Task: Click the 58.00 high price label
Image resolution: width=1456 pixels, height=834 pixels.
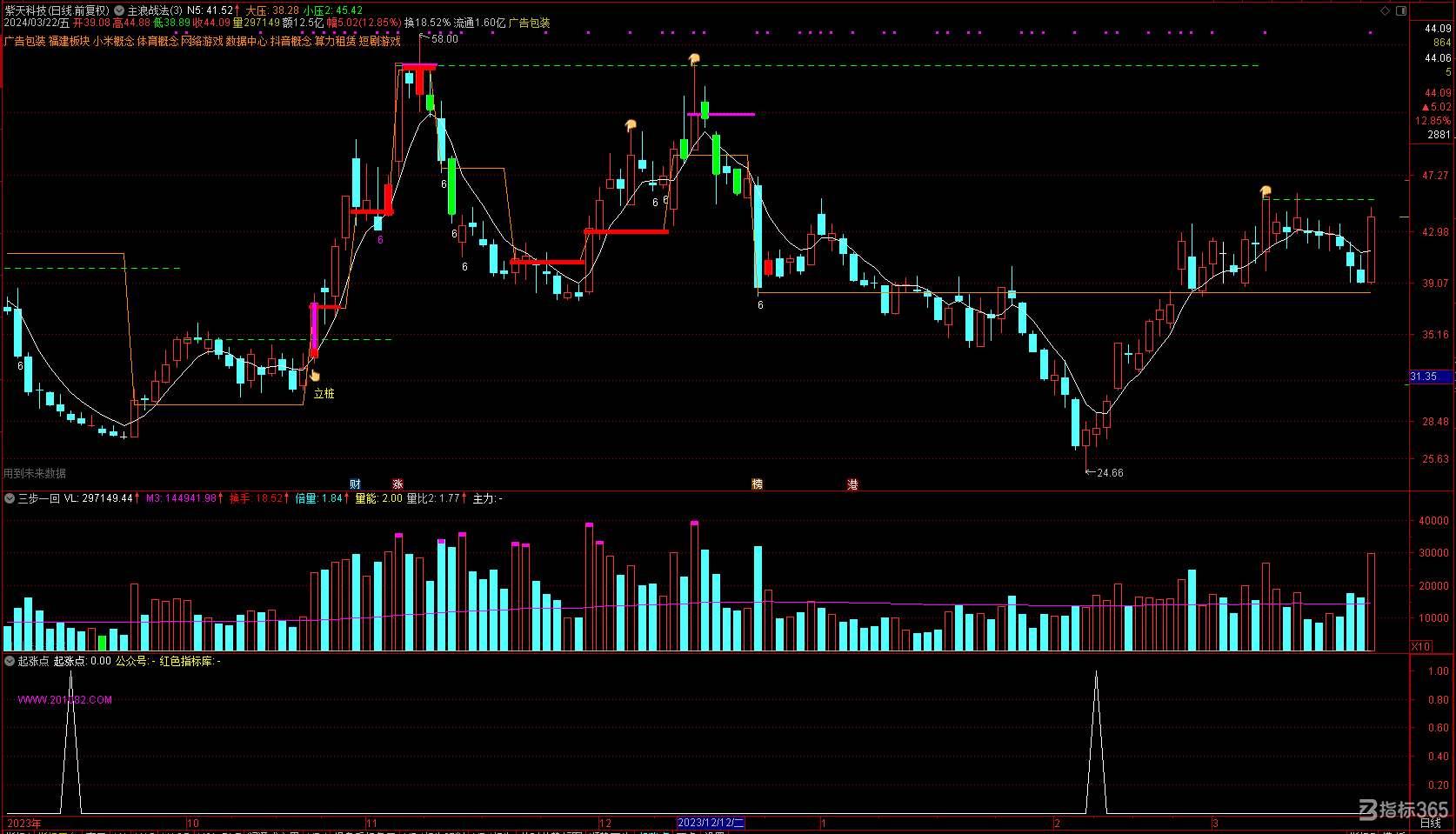Action: (x=444, y=39)
